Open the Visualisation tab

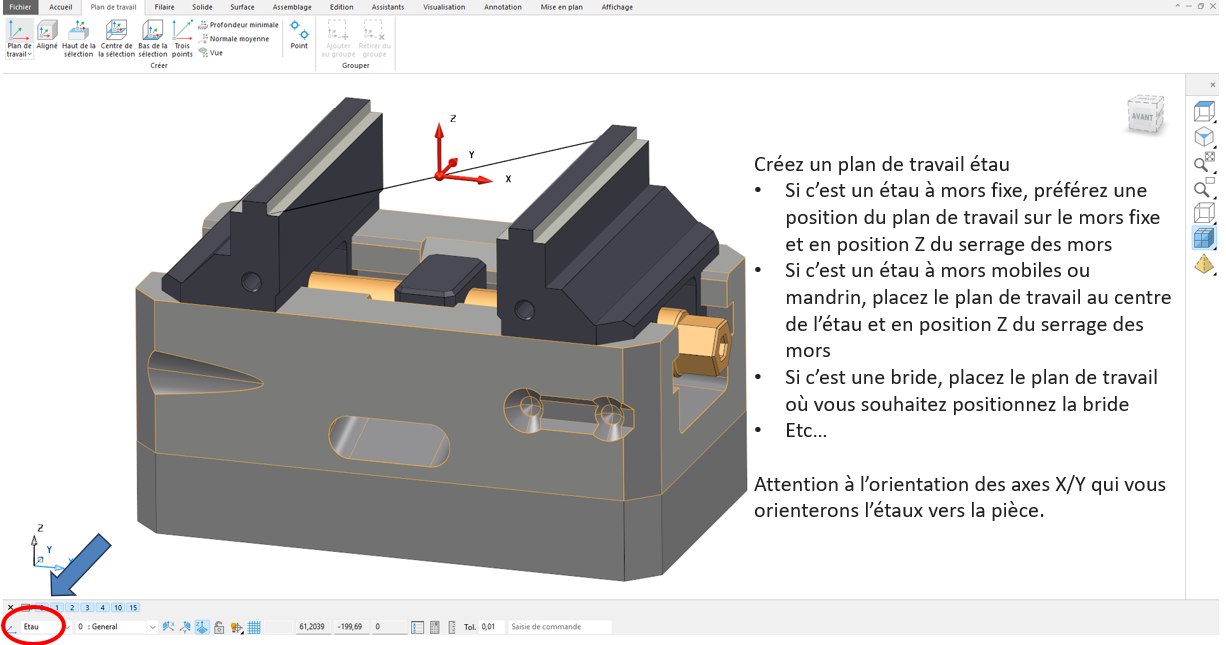(x=444, y=7)
